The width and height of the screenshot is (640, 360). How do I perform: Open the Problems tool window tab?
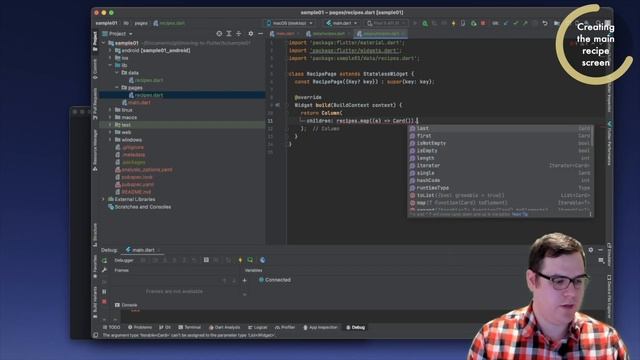pos(140,327)
